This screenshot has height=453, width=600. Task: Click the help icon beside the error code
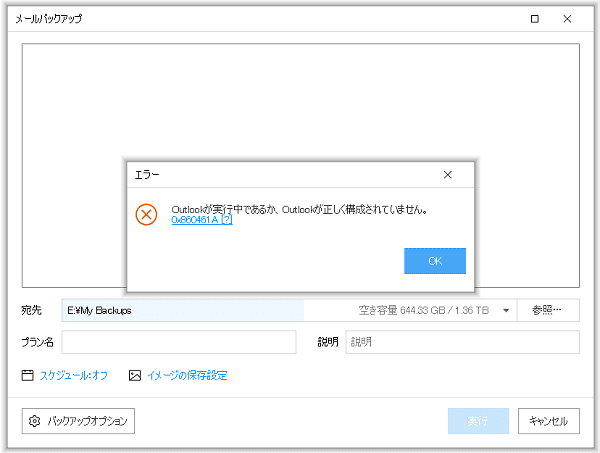227,220
